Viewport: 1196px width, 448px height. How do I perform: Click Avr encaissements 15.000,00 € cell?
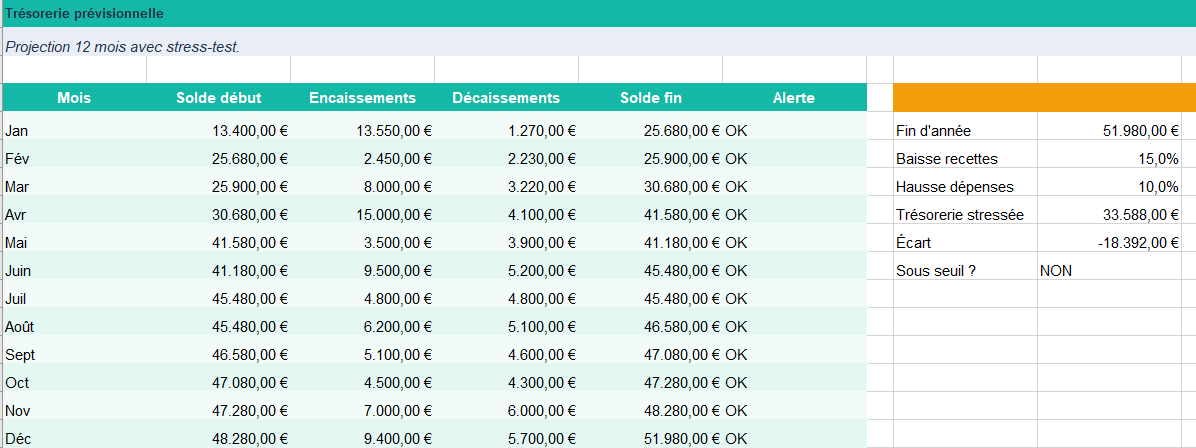pyautogui.click(x=362, y=214)
